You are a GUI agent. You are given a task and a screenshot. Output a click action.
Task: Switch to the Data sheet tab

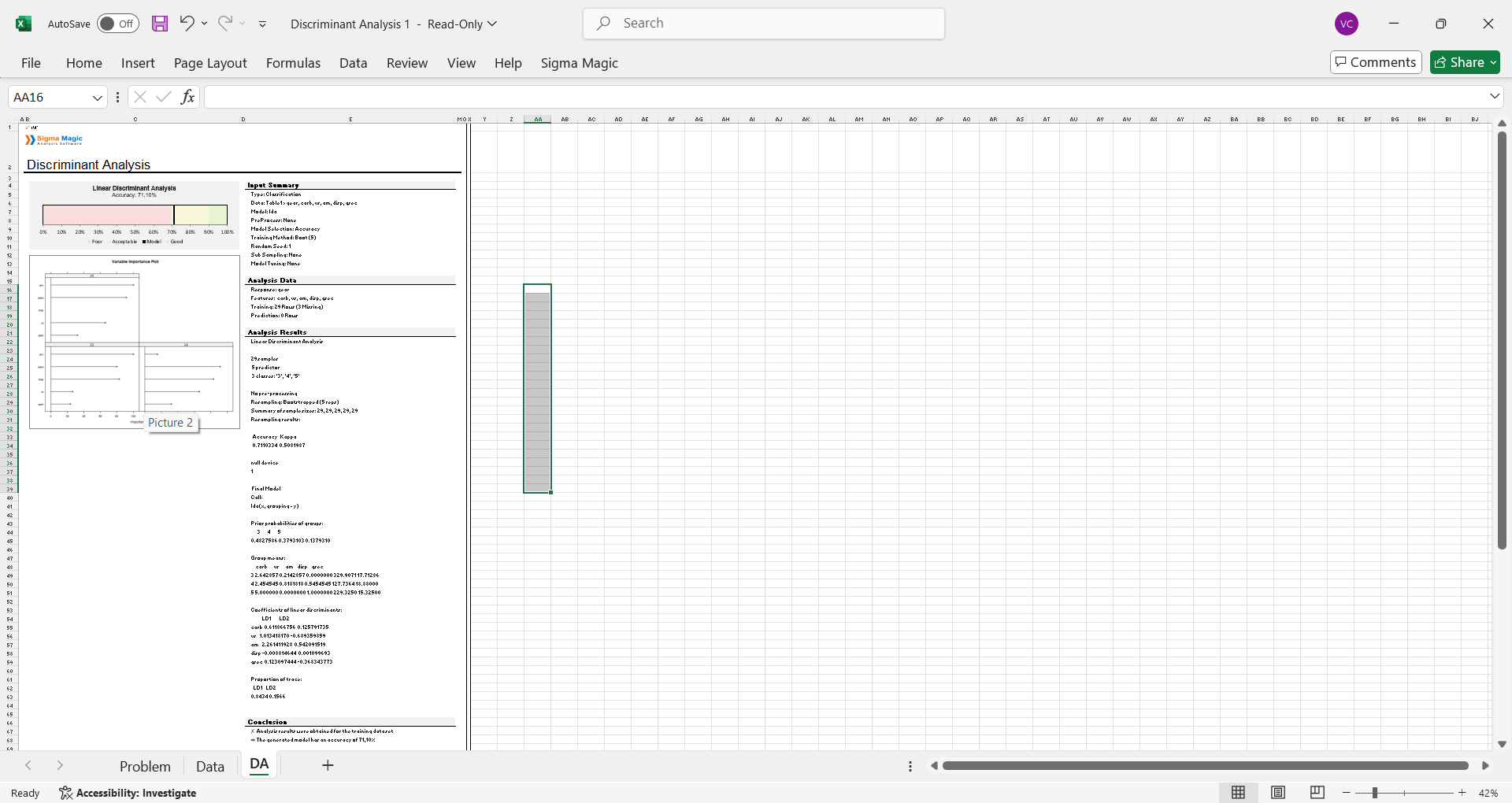click(210, 766)
